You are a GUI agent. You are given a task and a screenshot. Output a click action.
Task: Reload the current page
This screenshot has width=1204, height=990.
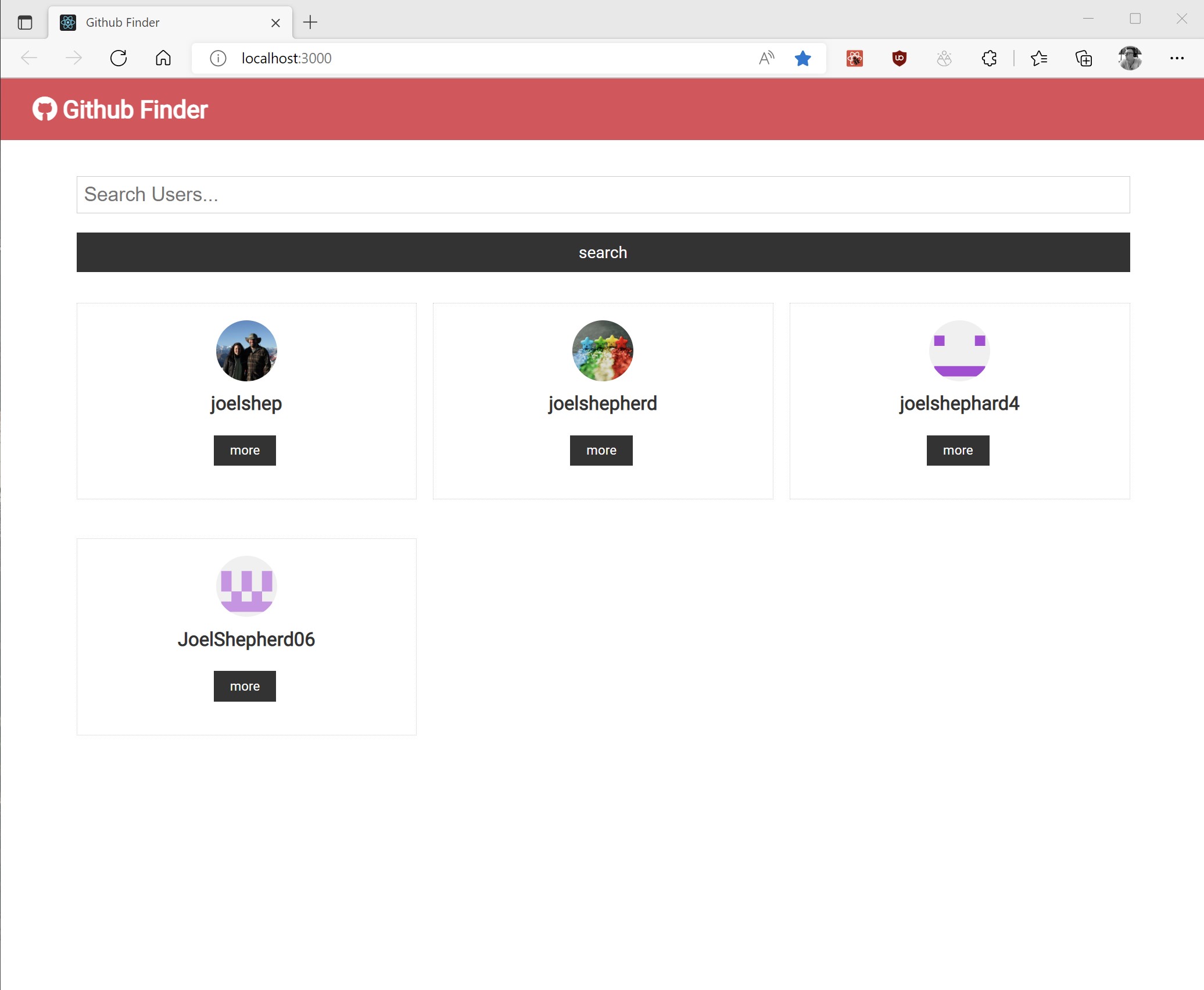click(x=119, y=58)
